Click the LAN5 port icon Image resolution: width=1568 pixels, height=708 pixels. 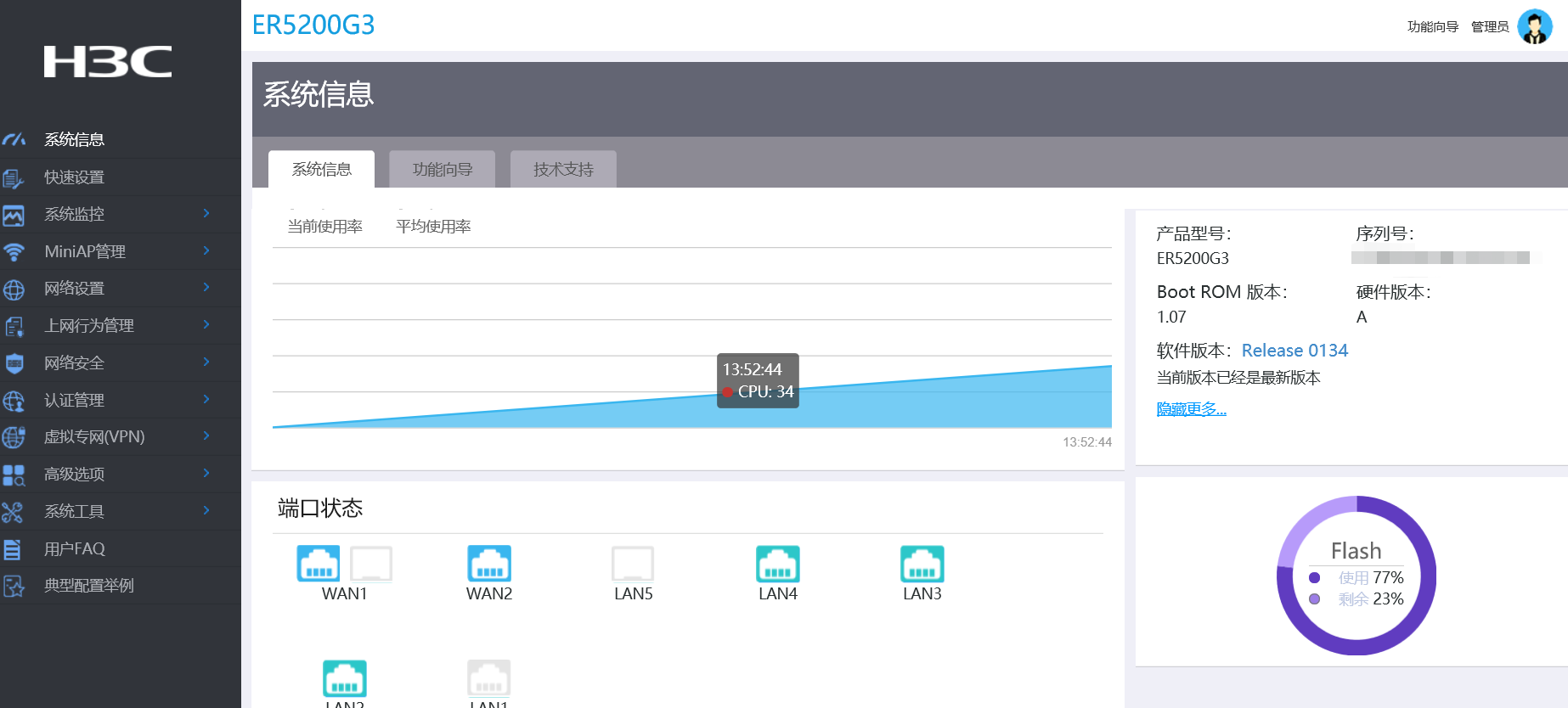tap(633, 564)
